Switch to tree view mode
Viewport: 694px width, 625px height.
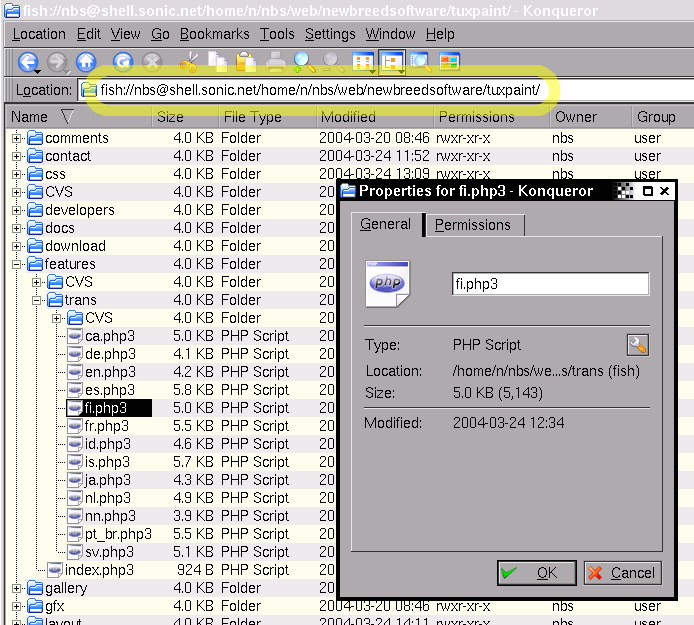click(x=392, y=62)
